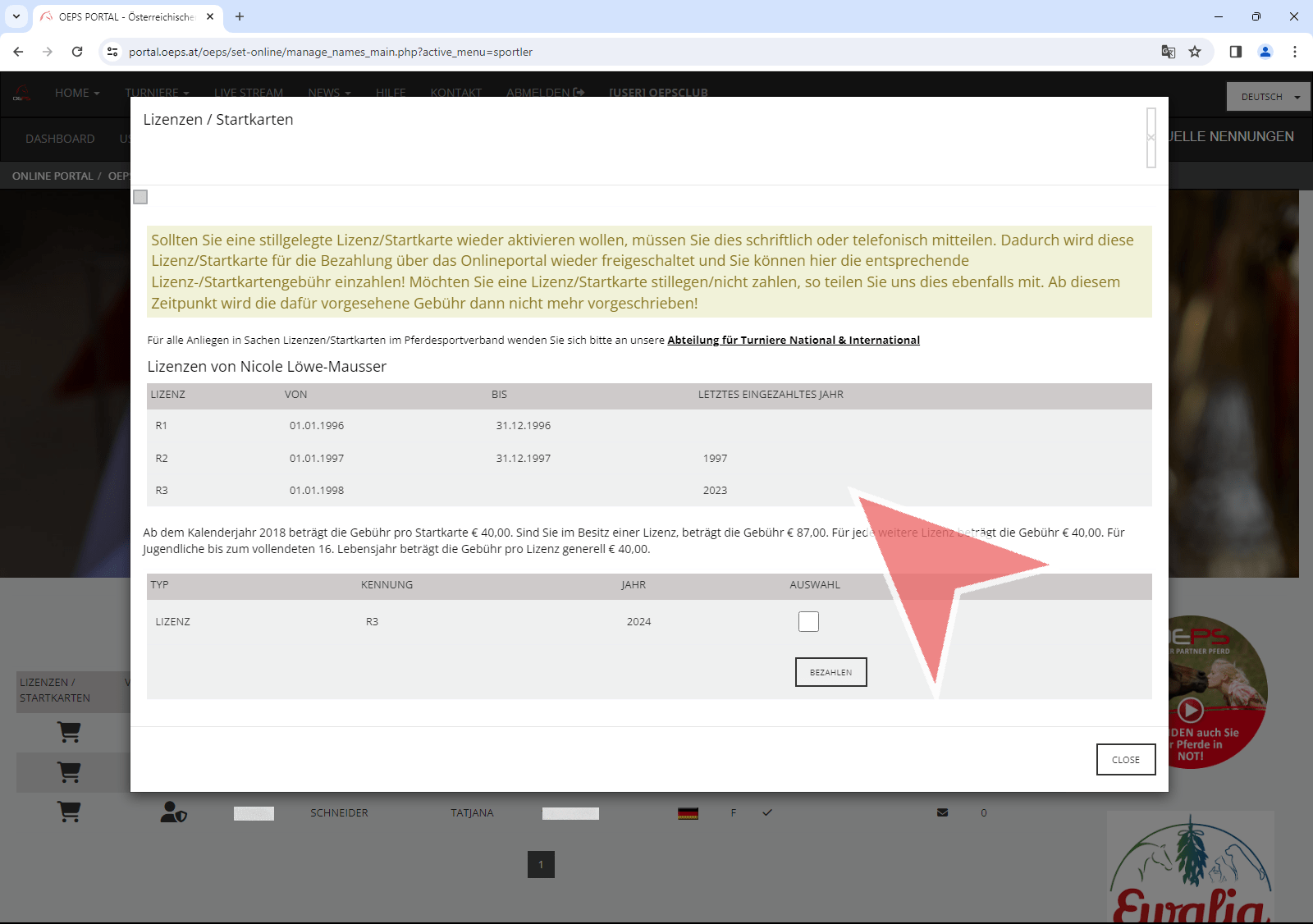
Task: Dismiss the modal using the top-right X icon
Action: (1151, 138)
